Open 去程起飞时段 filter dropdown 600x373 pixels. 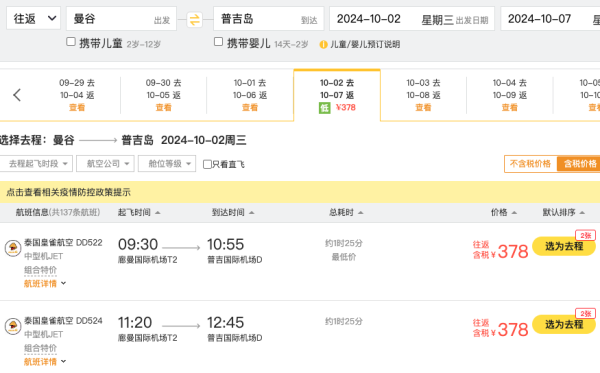click(x=36, y=164)
